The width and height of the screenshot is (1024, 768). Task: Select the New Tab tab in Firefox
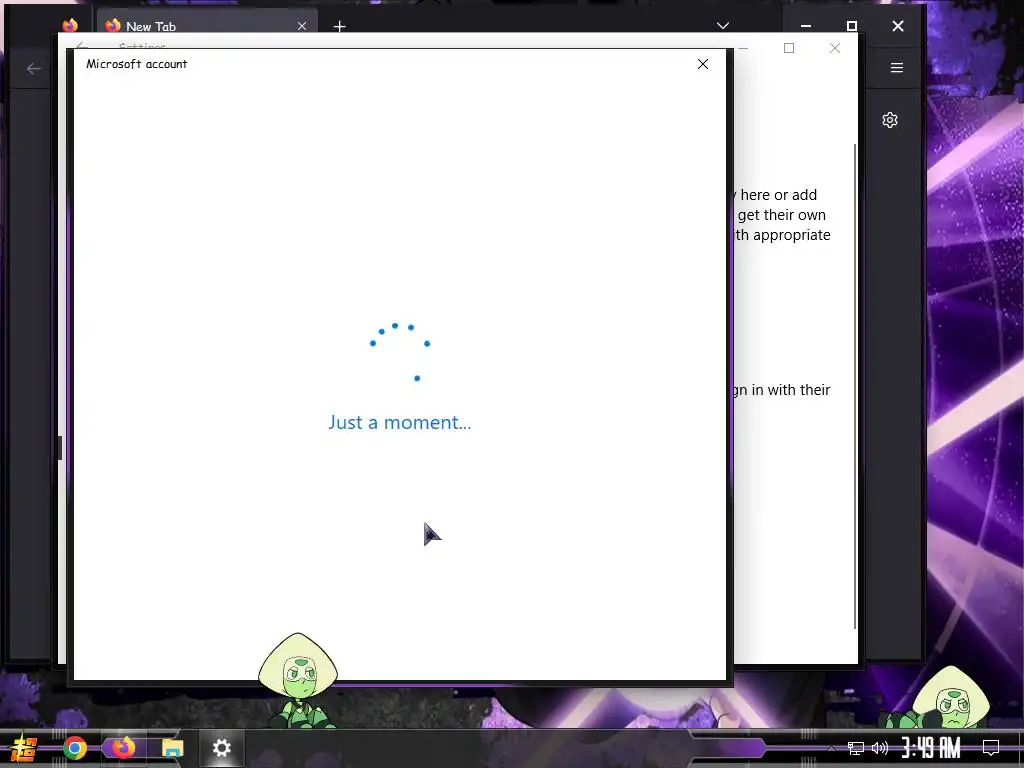point(207,25)
